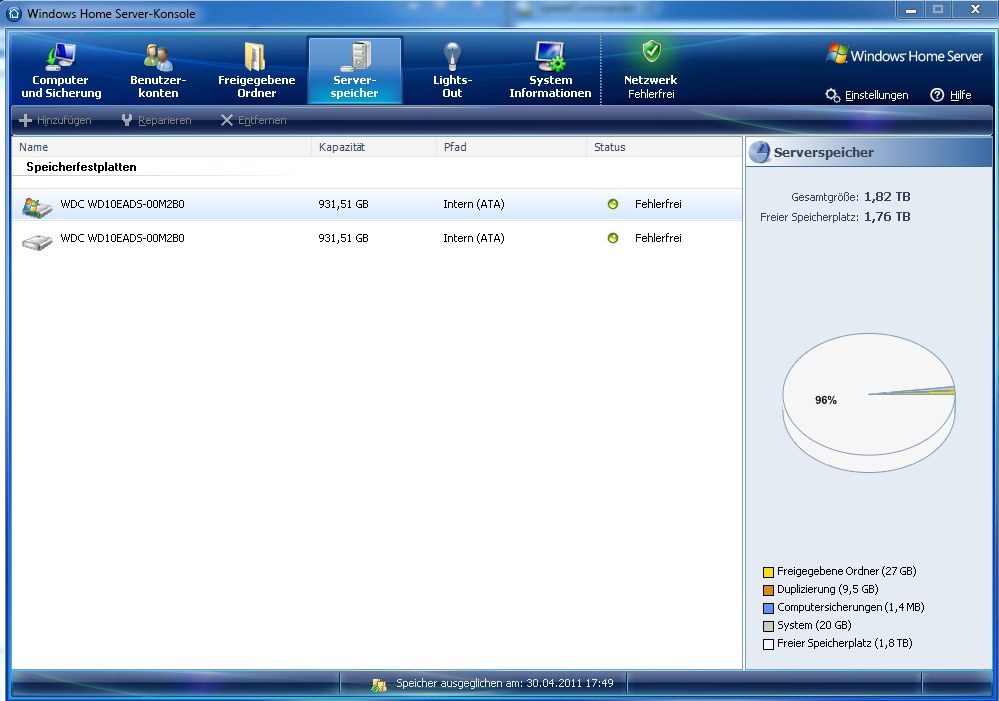
Task: Click the System (20 GB) legend text
Action: tap(814, 625)
